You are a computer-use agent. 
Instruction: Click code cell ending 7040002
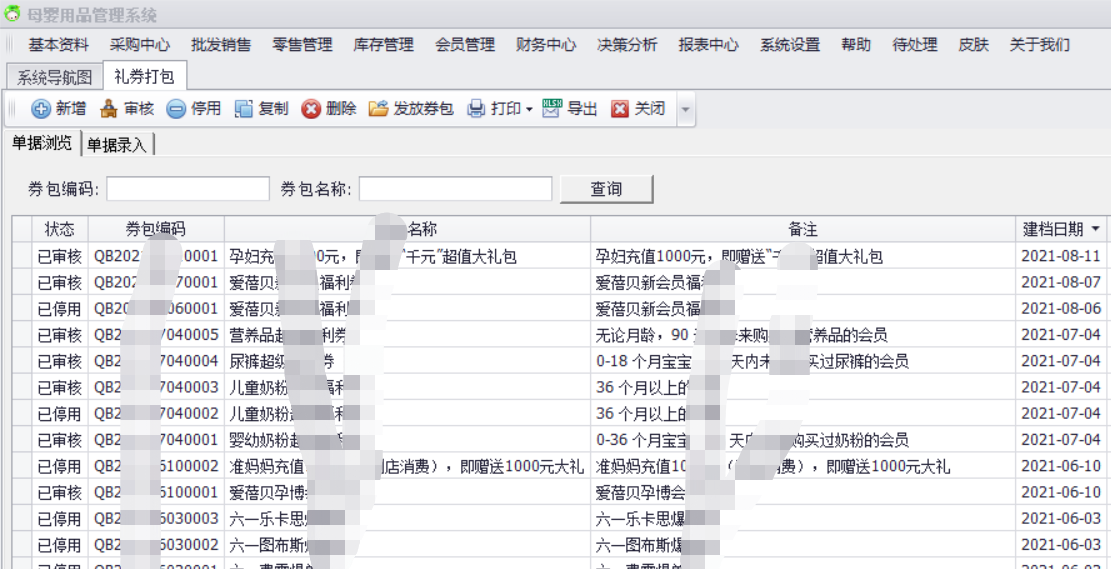point(156,414)
